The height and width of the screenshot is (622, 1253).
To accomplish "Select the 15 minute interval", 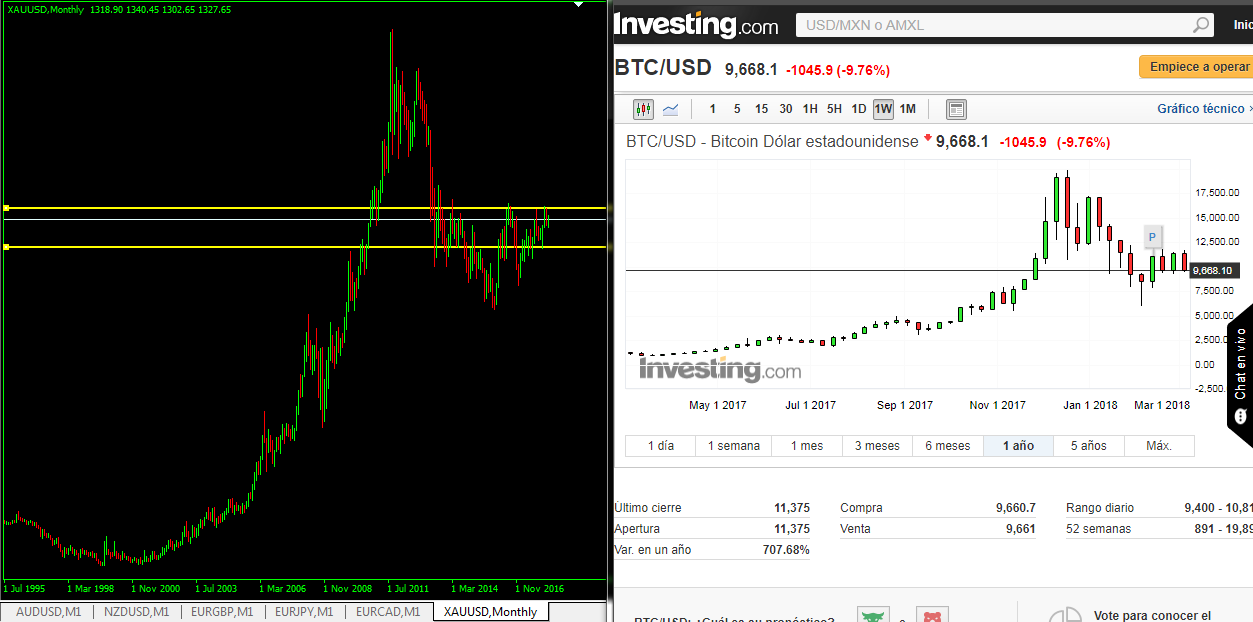I will [x=762, y=109].
